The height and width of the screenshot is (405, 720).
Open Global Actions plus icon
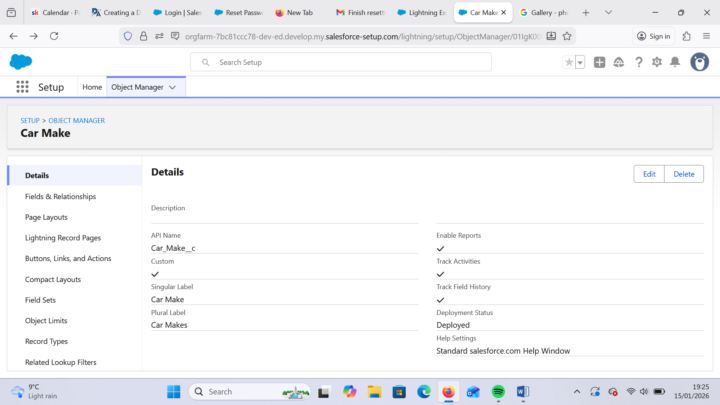599,62
